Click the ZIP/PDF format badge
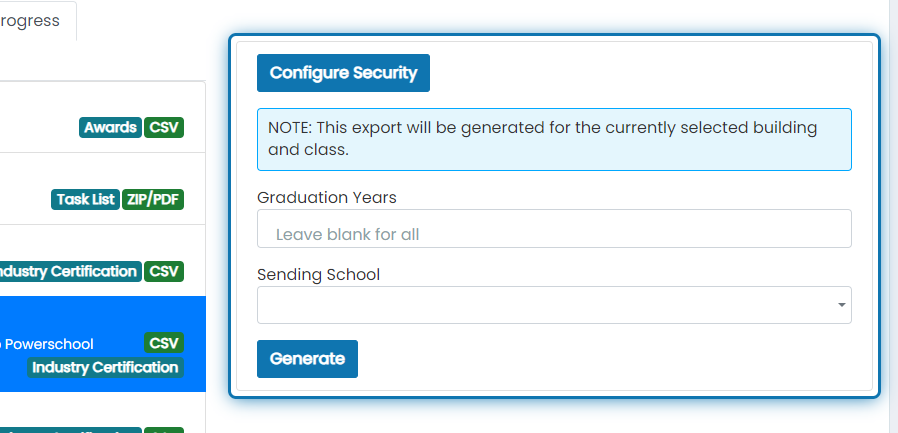This screenshot has height=433, width=898. coord(153,200)
